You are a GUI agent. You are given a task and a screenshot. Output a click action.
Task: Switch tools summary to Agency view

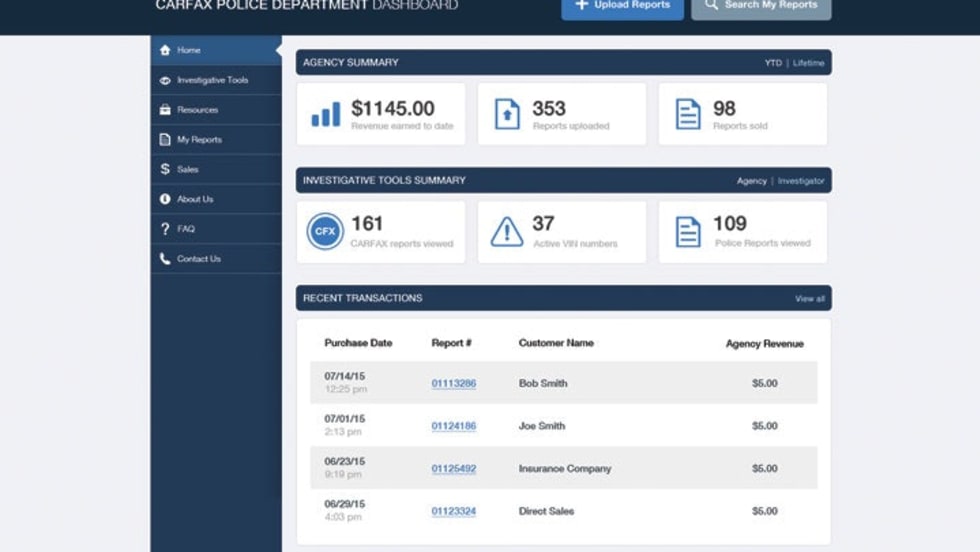pos(751,181)
